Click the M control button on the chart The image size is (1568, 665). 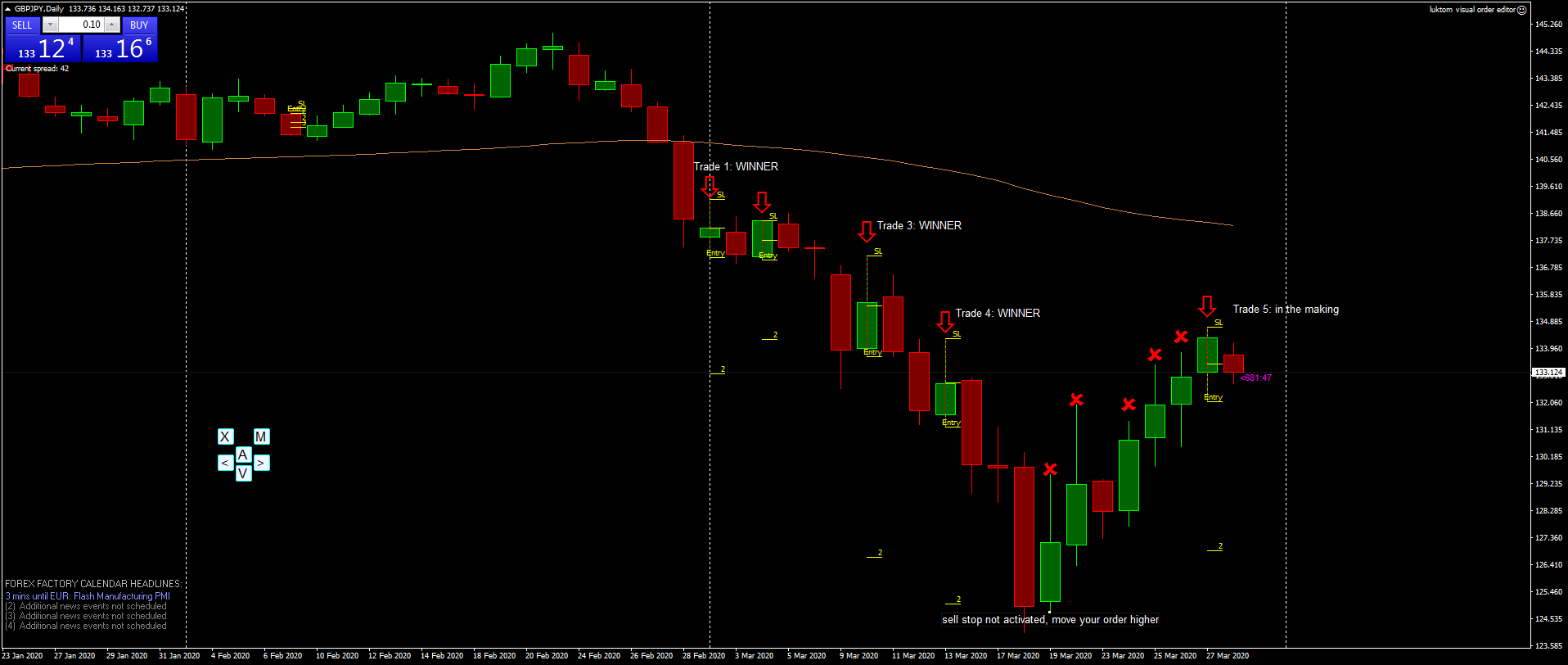(x=261, y=437)
